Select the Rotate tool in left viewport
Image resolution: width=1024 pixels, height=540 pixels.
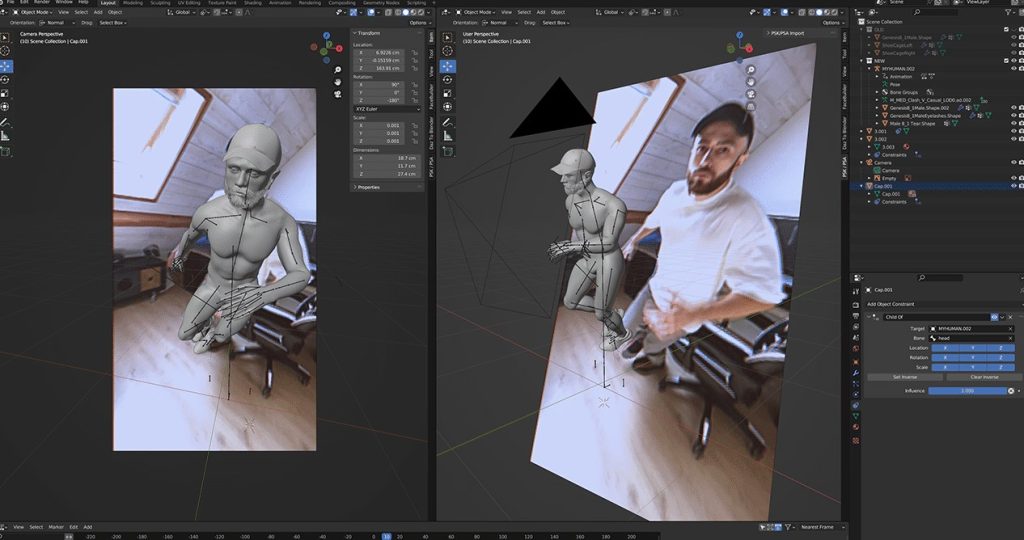coord(6,79)
